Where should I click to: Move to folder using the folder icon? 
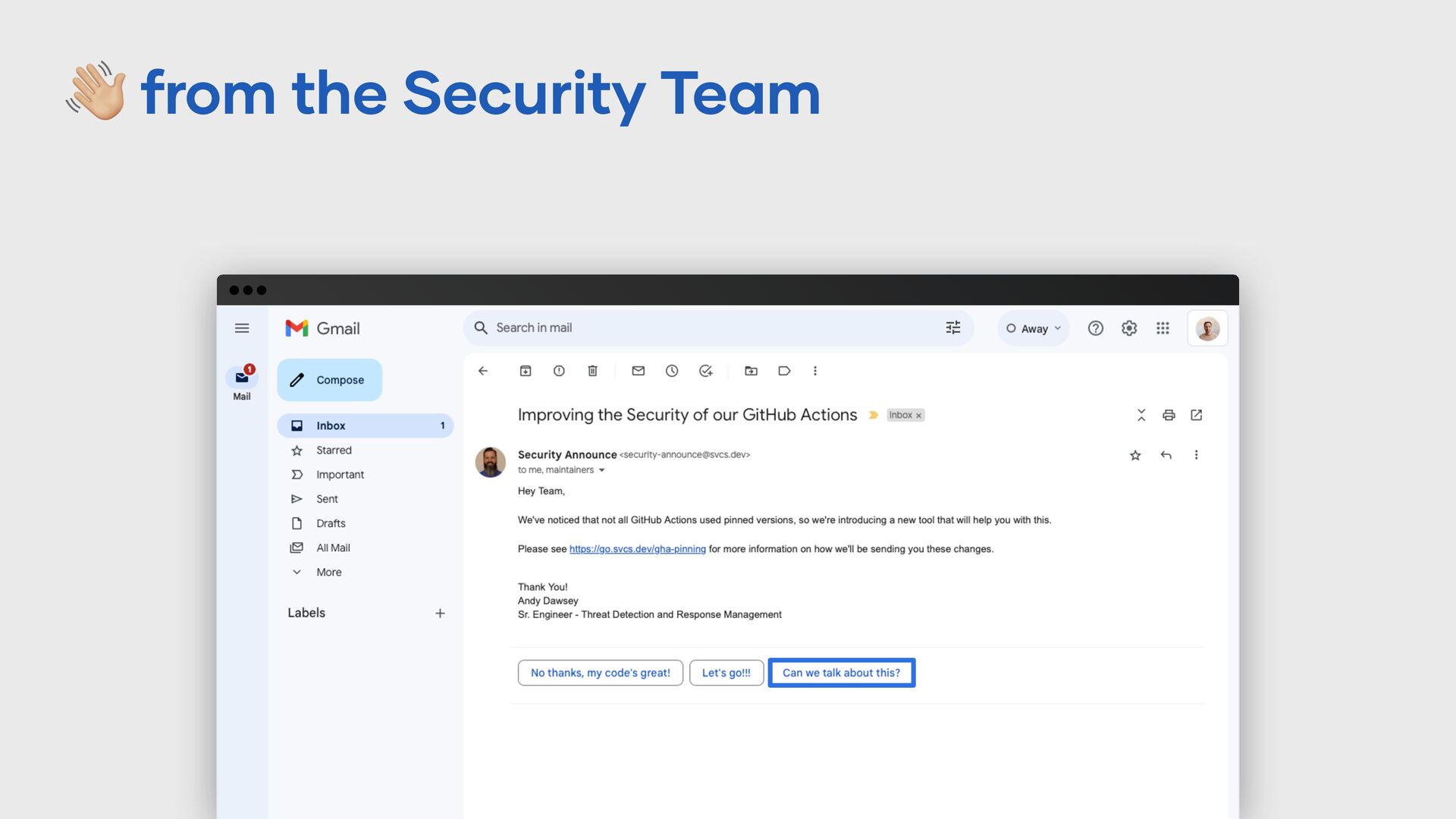[751, 371]
